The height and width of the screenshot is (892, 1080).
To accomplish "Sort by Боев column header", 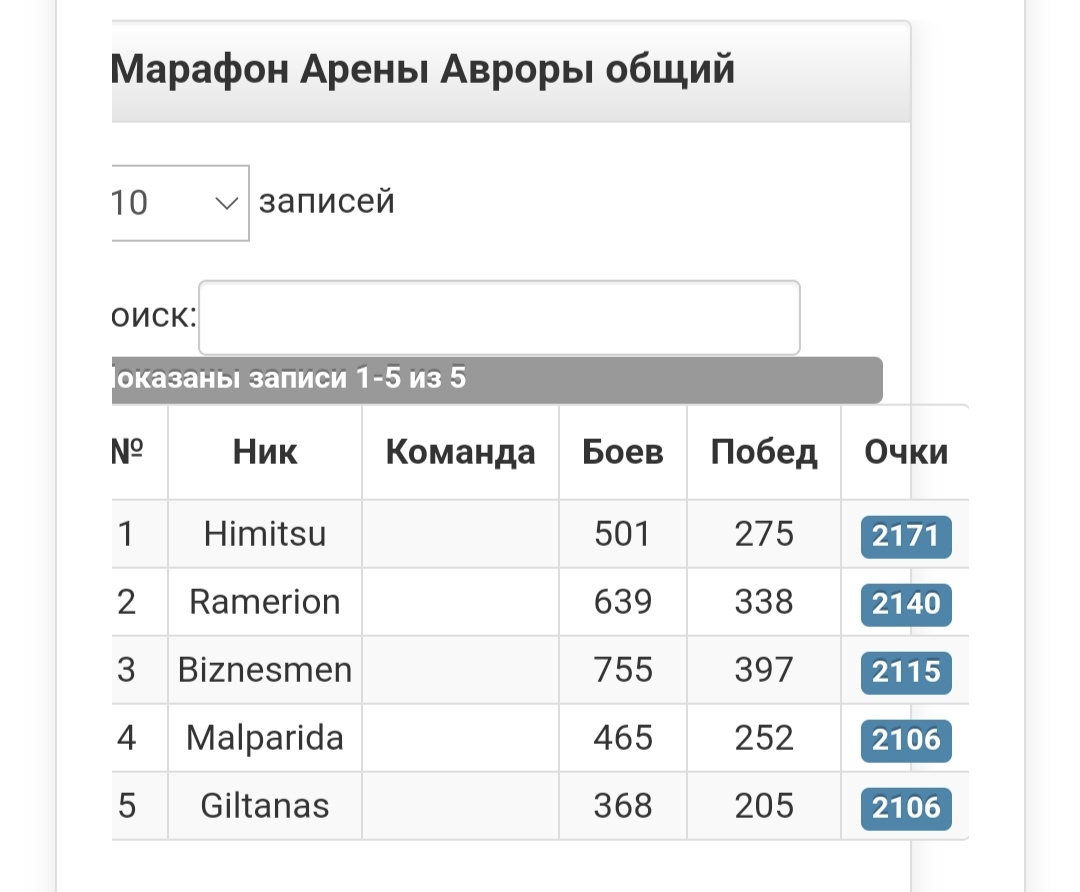I will [623, 453].
